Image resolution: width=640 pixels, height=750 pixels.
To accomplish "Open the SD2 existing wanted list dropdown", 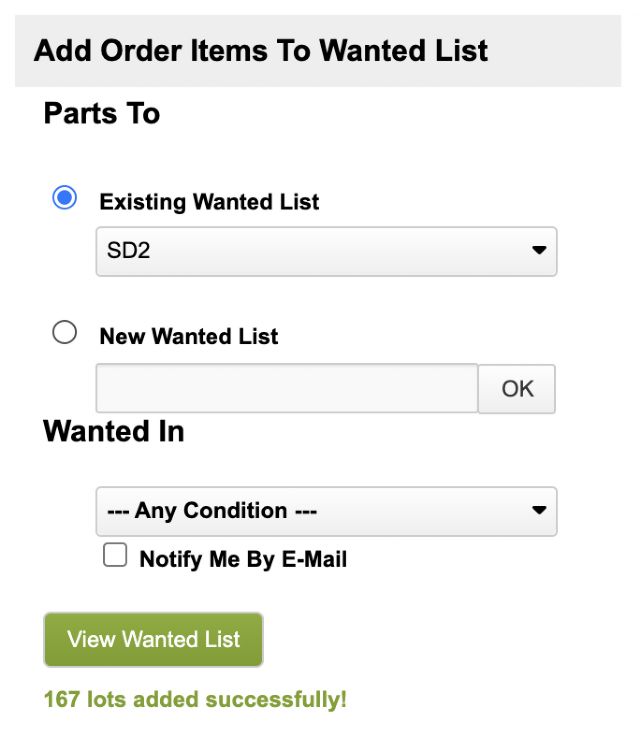I will [x=326, y=251].
